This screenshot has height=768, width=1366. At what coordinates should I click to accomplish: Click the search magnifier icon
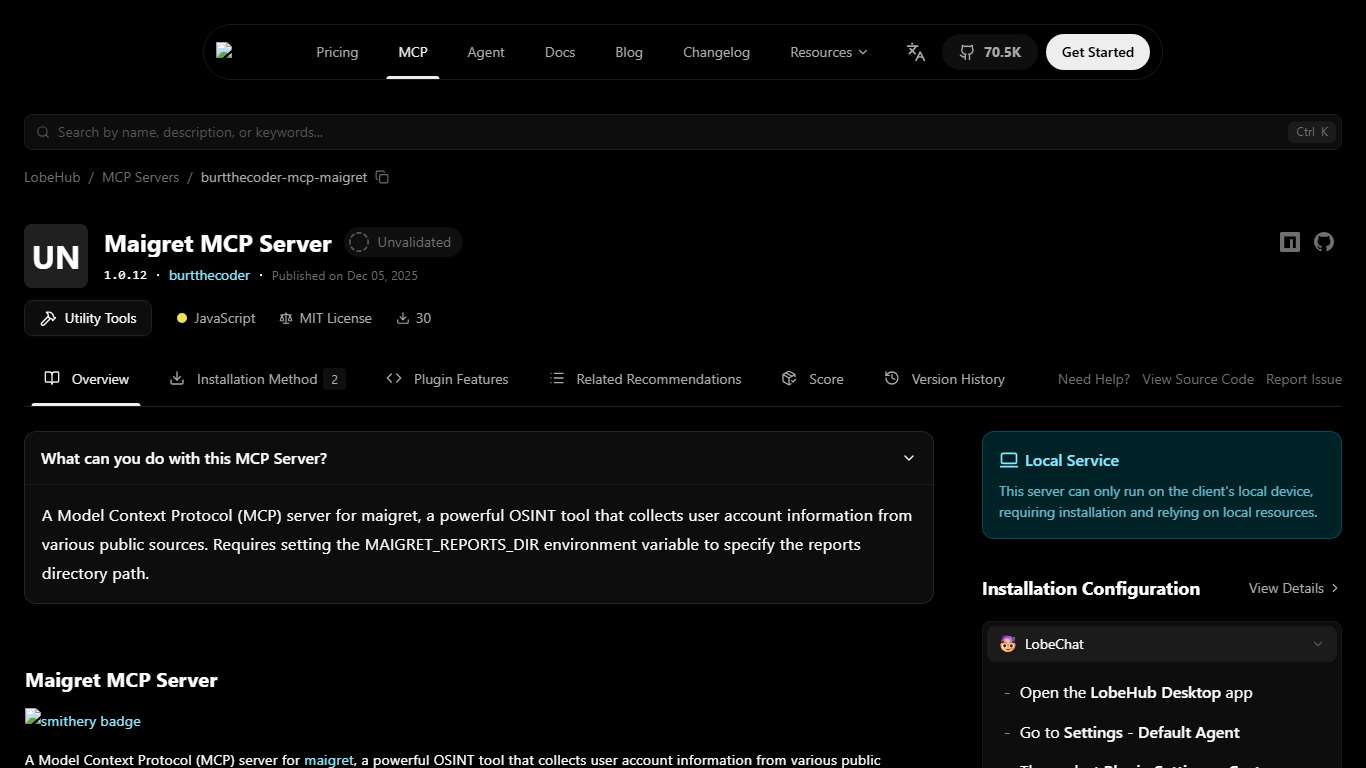pos(42,132)
